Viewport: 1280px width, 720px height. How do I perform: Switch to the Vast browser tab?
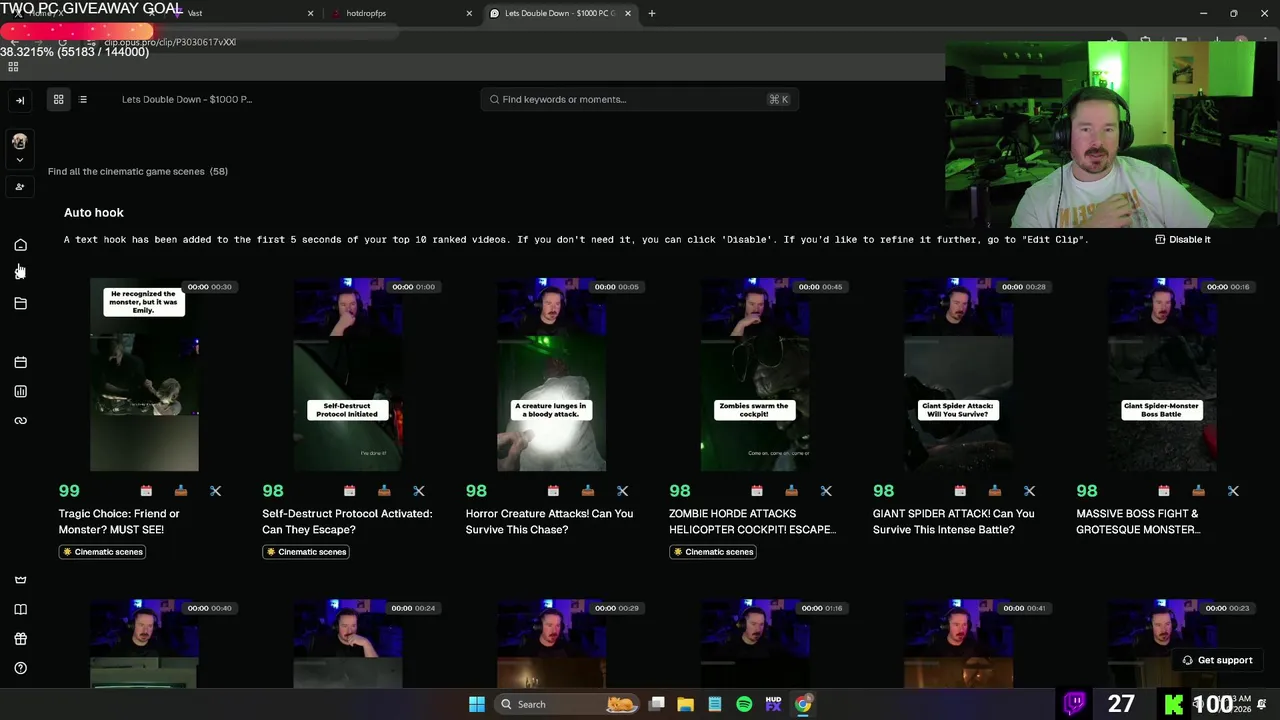point(240,13)
